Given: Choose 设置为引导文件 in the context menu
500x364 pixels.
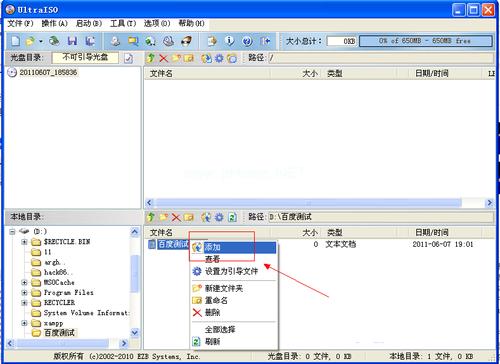Looking at the screenshot, I should 234,271.
